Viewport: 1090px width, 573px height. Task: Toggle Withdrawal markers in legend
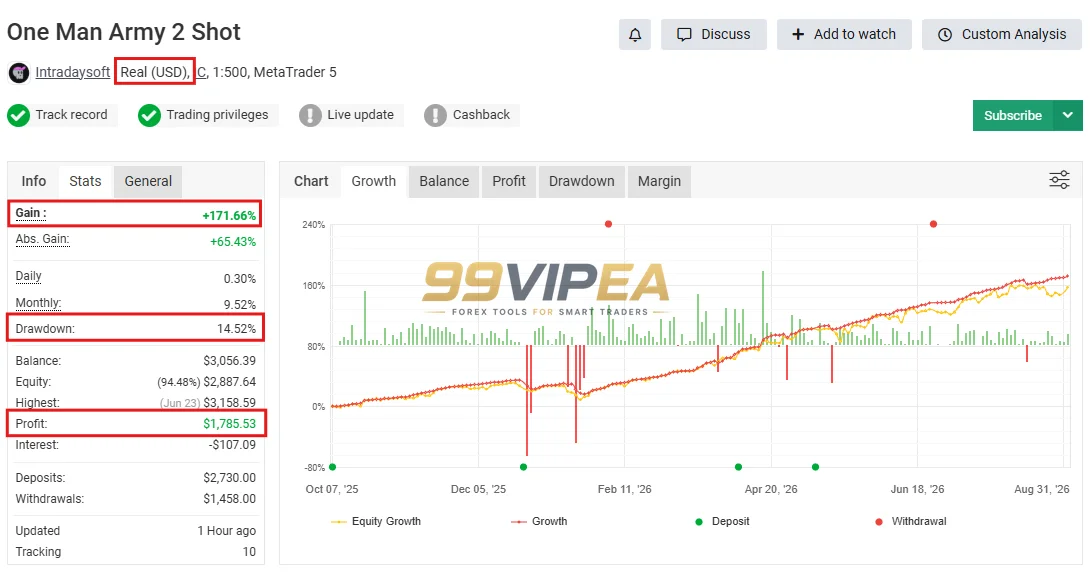911,522
